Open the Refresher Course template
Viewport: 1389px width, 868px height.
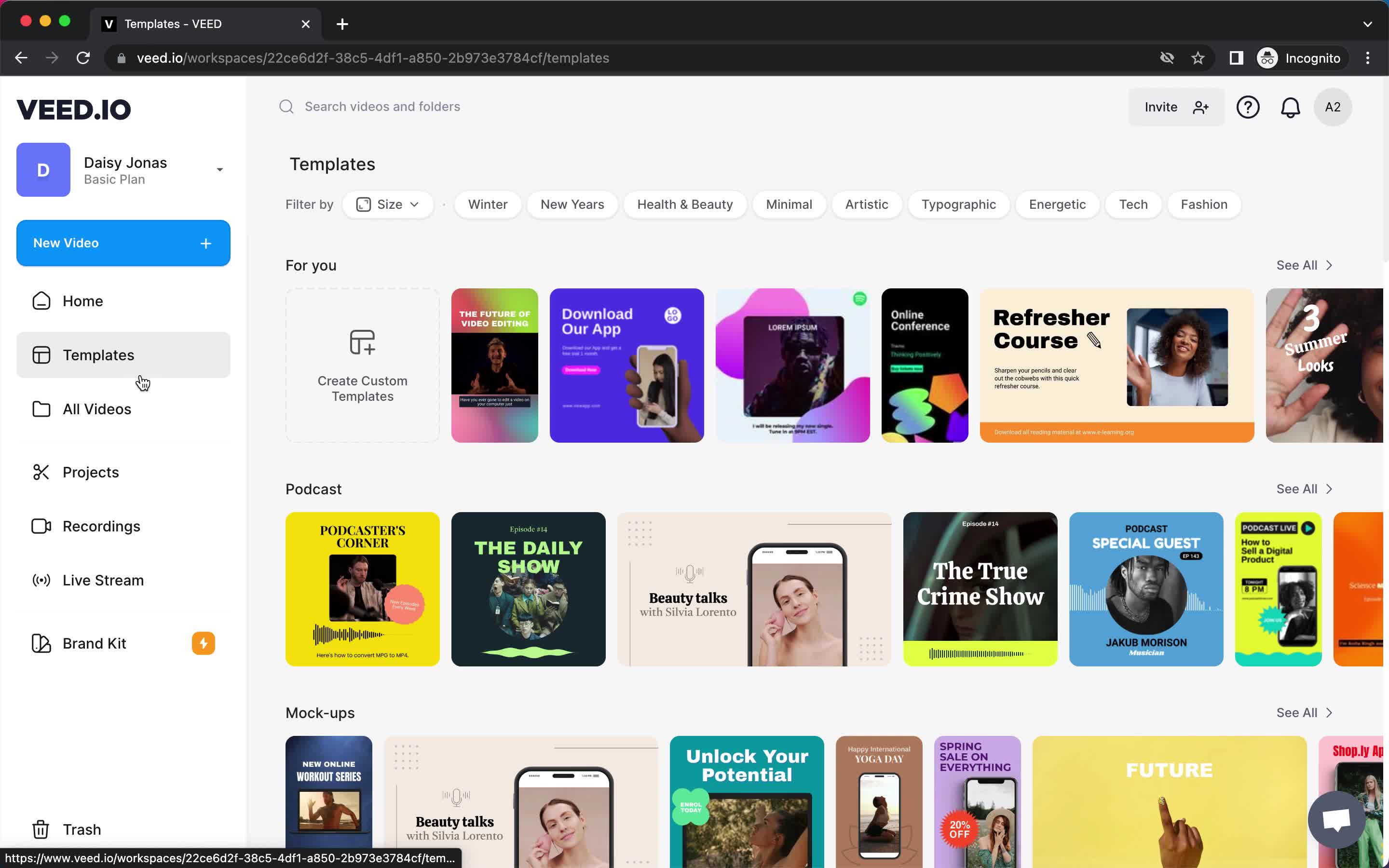tap(1117, 365)
